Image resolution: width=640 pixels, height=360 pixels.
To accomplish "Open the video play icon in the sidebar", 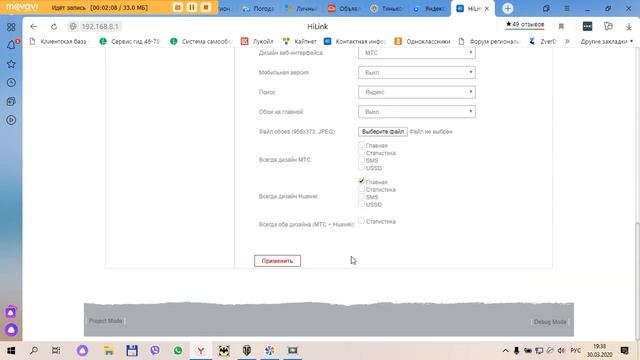I will pos(11,120).
